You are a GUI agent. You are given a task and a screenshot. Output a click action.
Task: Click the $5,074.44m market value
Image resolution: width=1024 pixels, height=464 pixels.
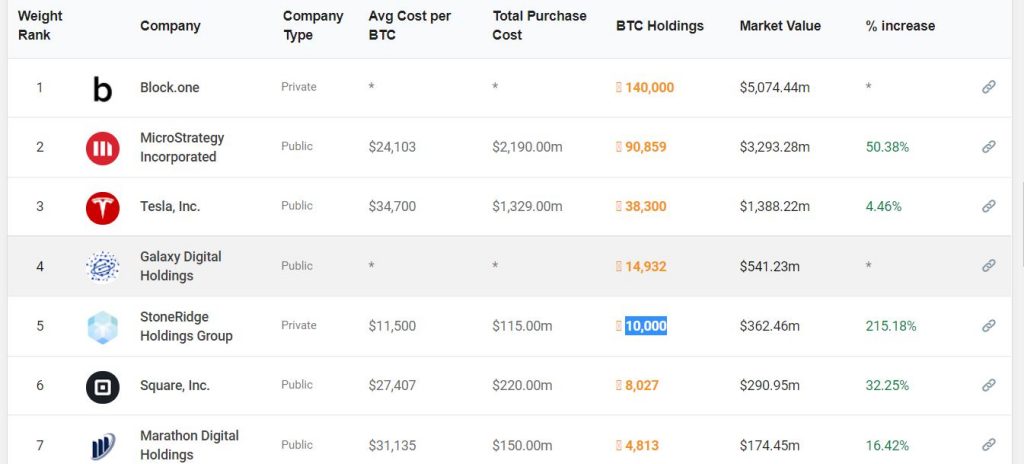click(775, 88)
